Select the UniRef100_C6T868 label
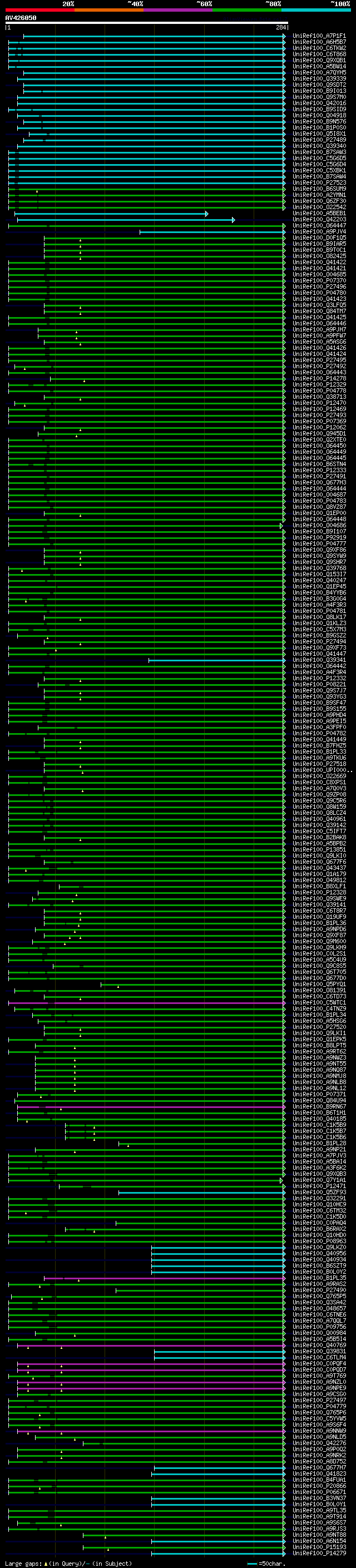This screenshot has width=356, height=1568. click(x=319, y=54)
